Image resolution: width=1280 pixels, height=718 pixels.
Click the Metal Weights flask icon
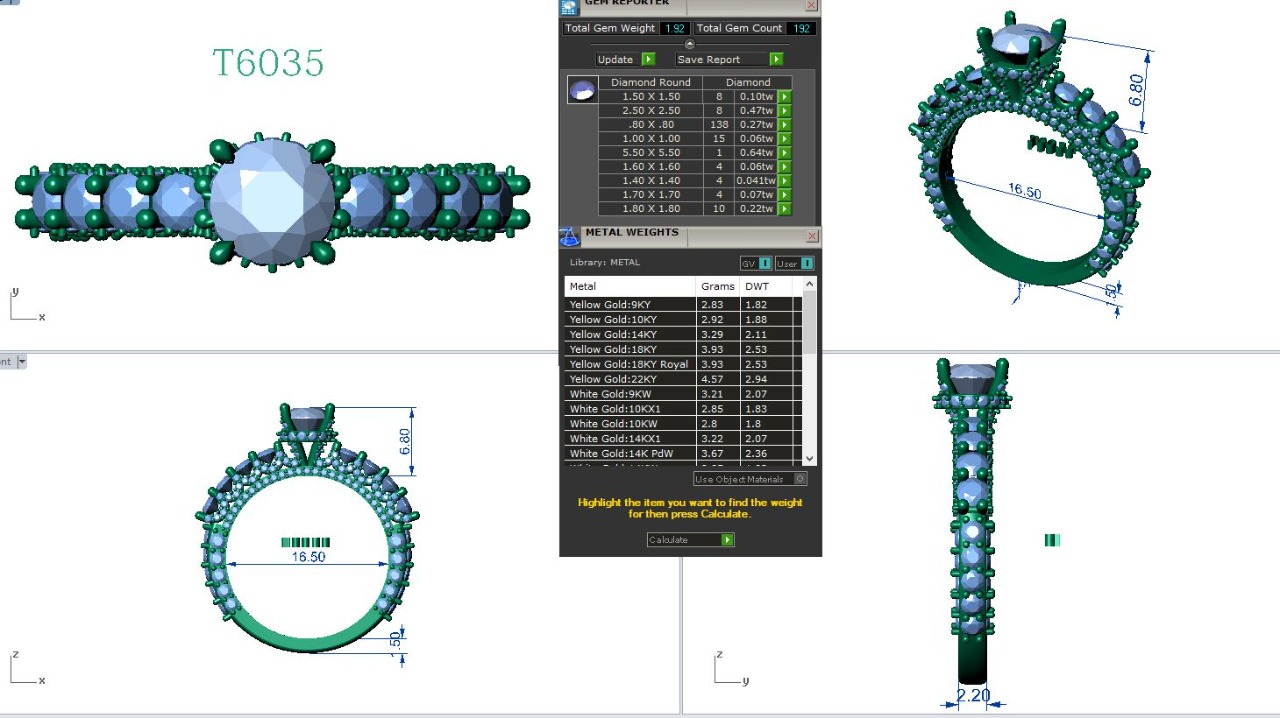click(569, 237)
